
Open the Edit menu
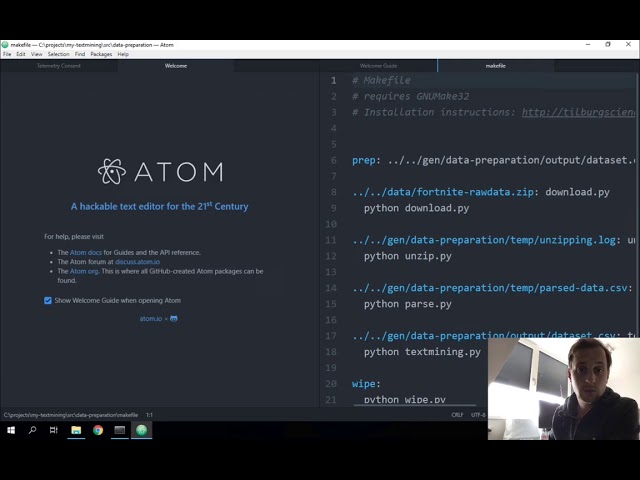coord(21,54)
